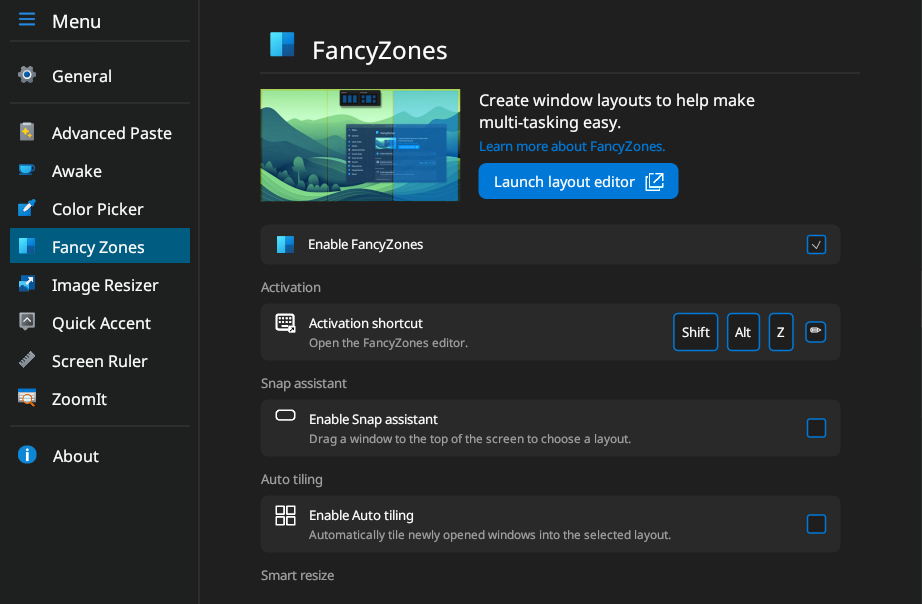Click the Image Resizer icon

27,284
